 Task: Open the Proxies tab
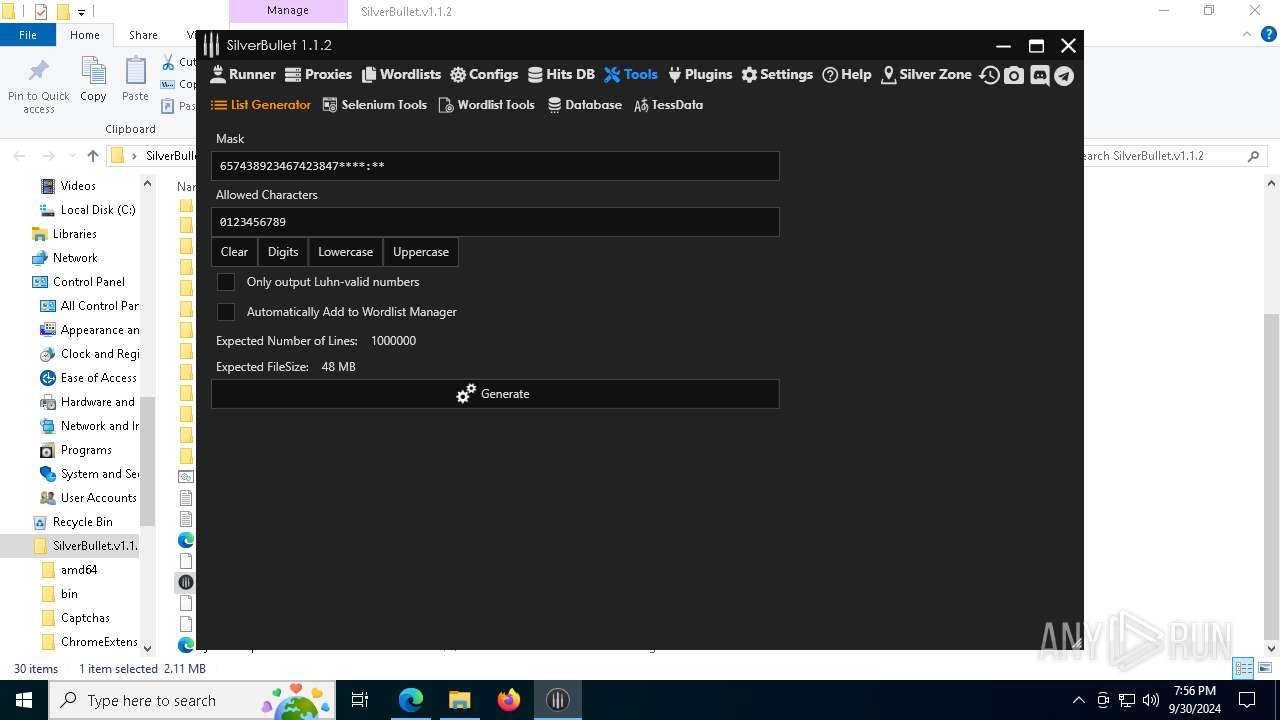pyautogui.click(x=318, y=75)
